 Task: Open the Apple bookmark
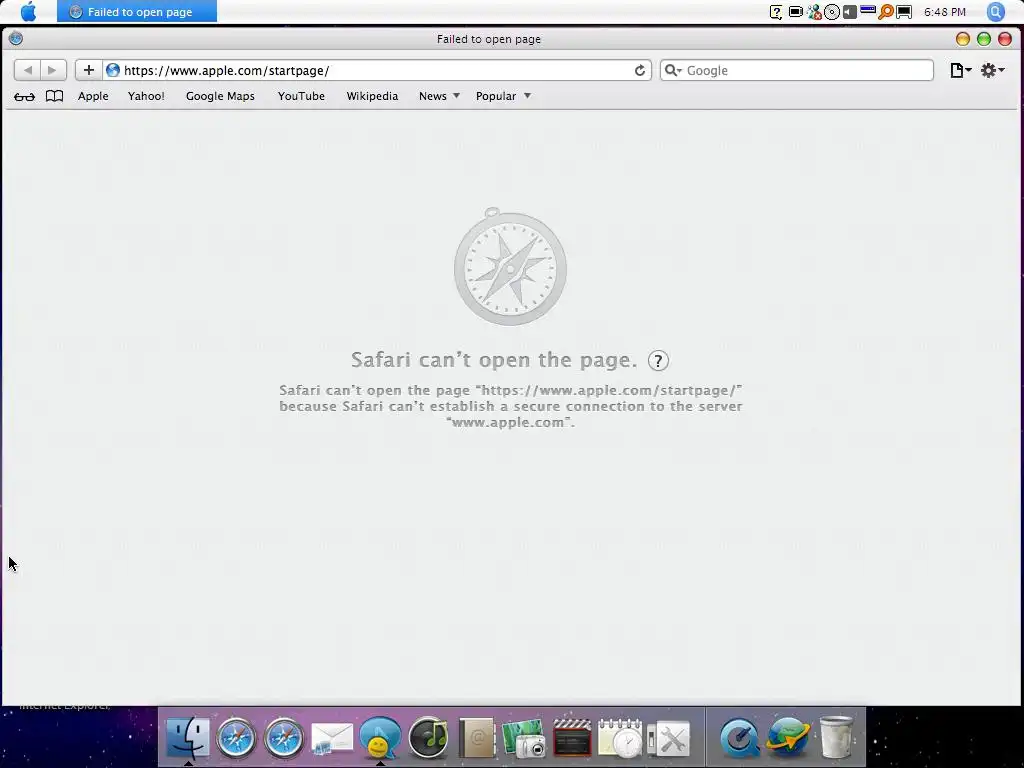point(93,96)
